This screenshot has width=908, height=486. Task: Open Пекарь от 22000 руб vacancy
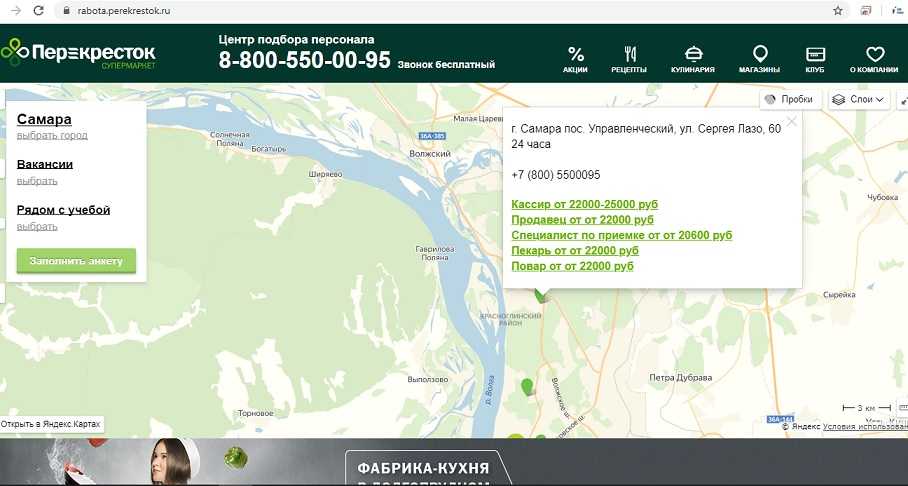click(x=574, y=250)
